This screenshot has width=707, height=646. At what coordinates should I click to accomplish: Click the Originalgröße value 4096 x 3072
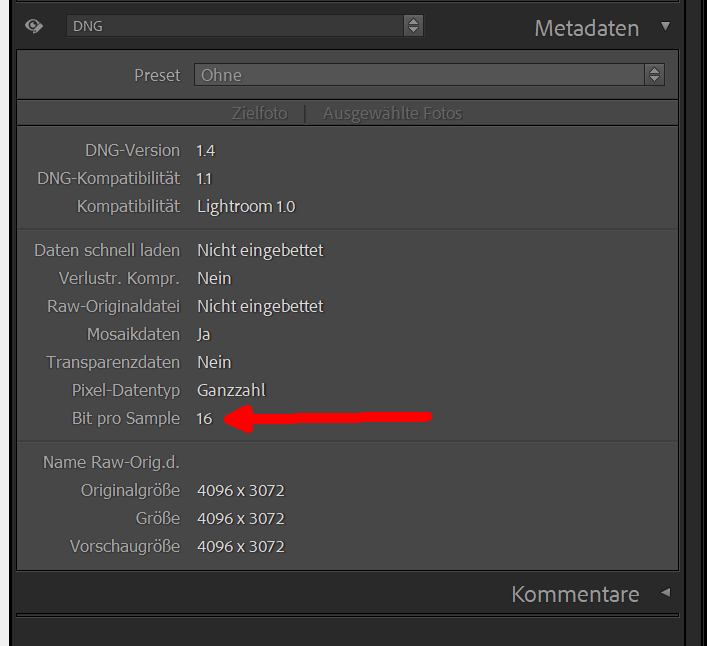click(x=241, y=490)
